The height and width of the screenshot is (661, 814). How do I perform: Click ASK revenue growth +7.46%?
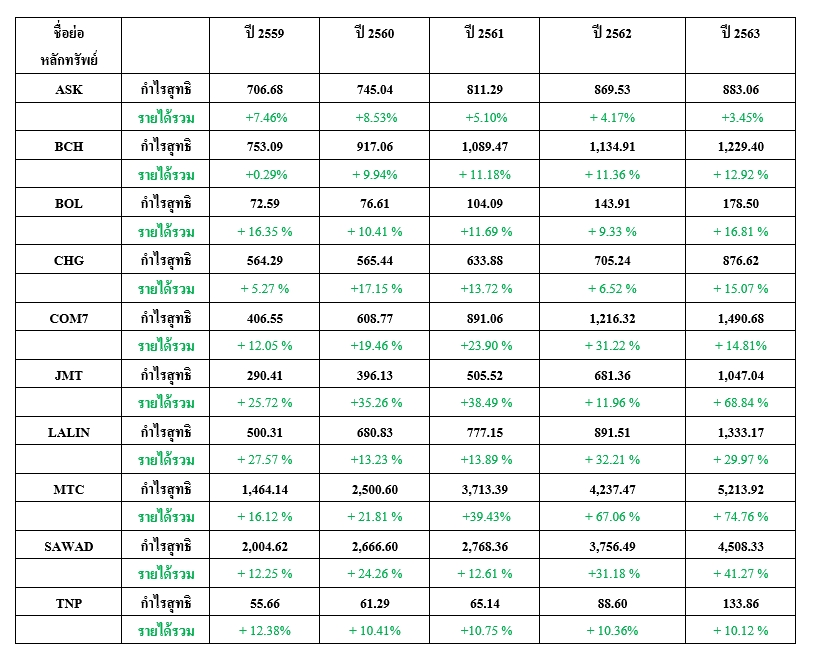[x=266, y=117]
